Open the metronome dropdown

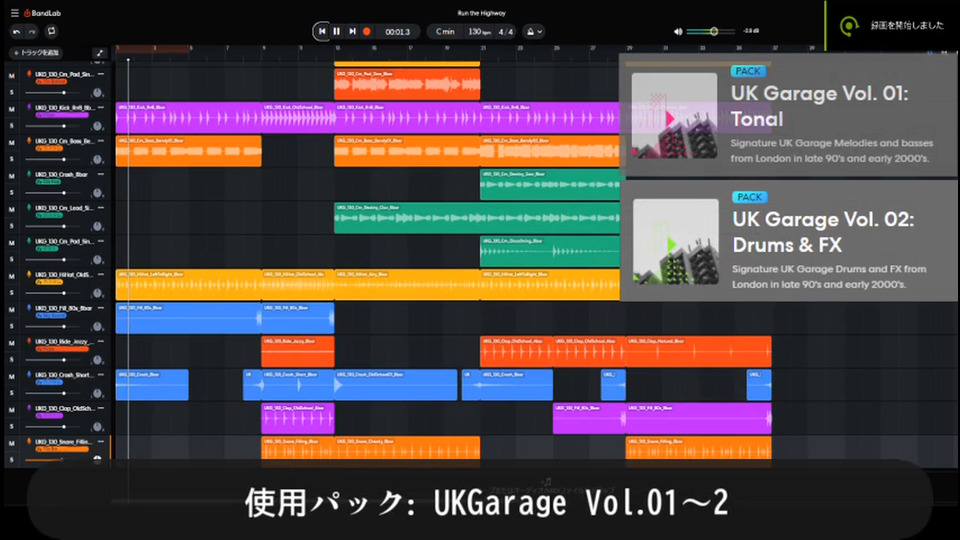[x=534, y=31]
